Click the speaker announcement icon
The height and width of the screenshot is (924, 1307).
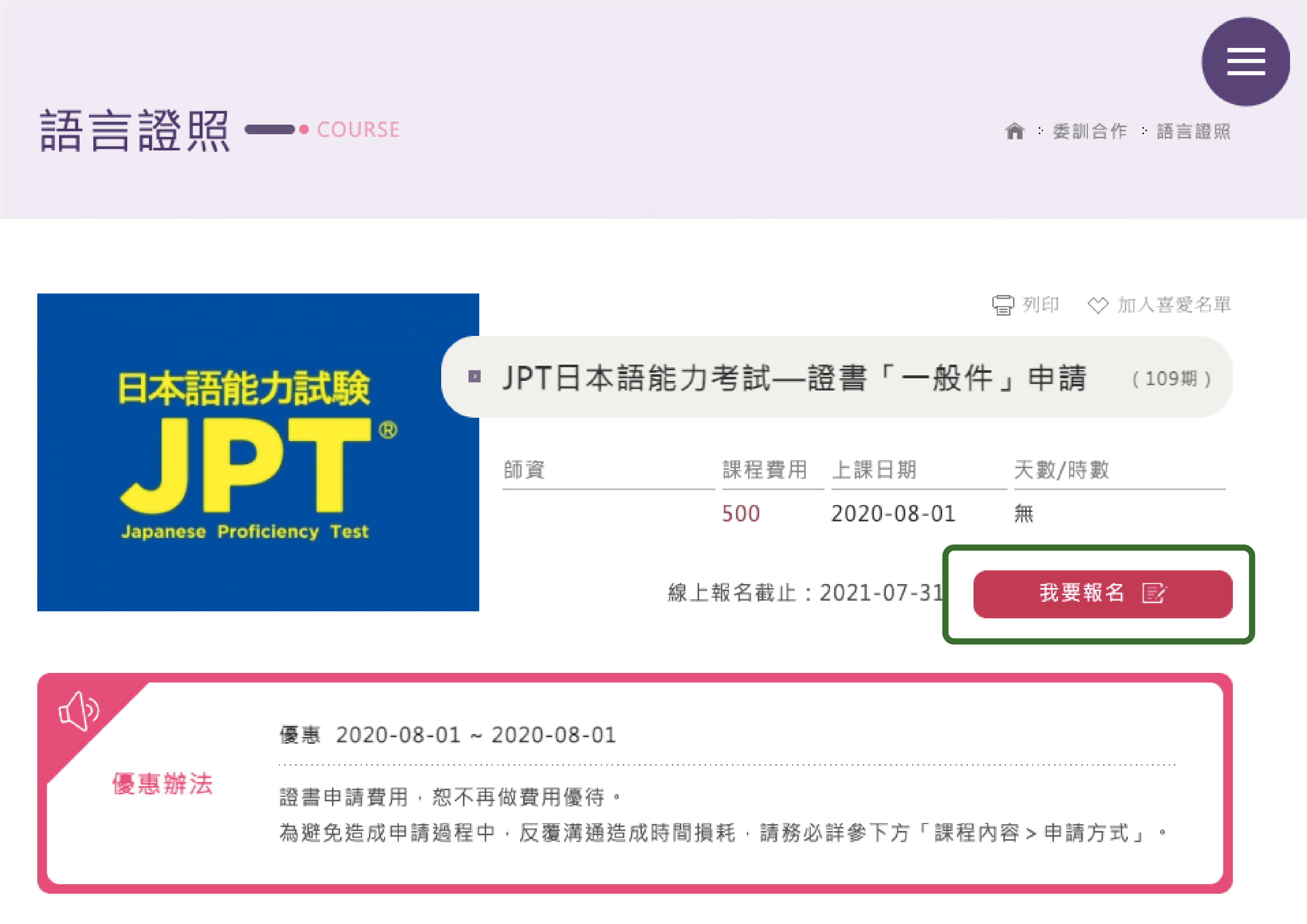(x=79, y=711)
